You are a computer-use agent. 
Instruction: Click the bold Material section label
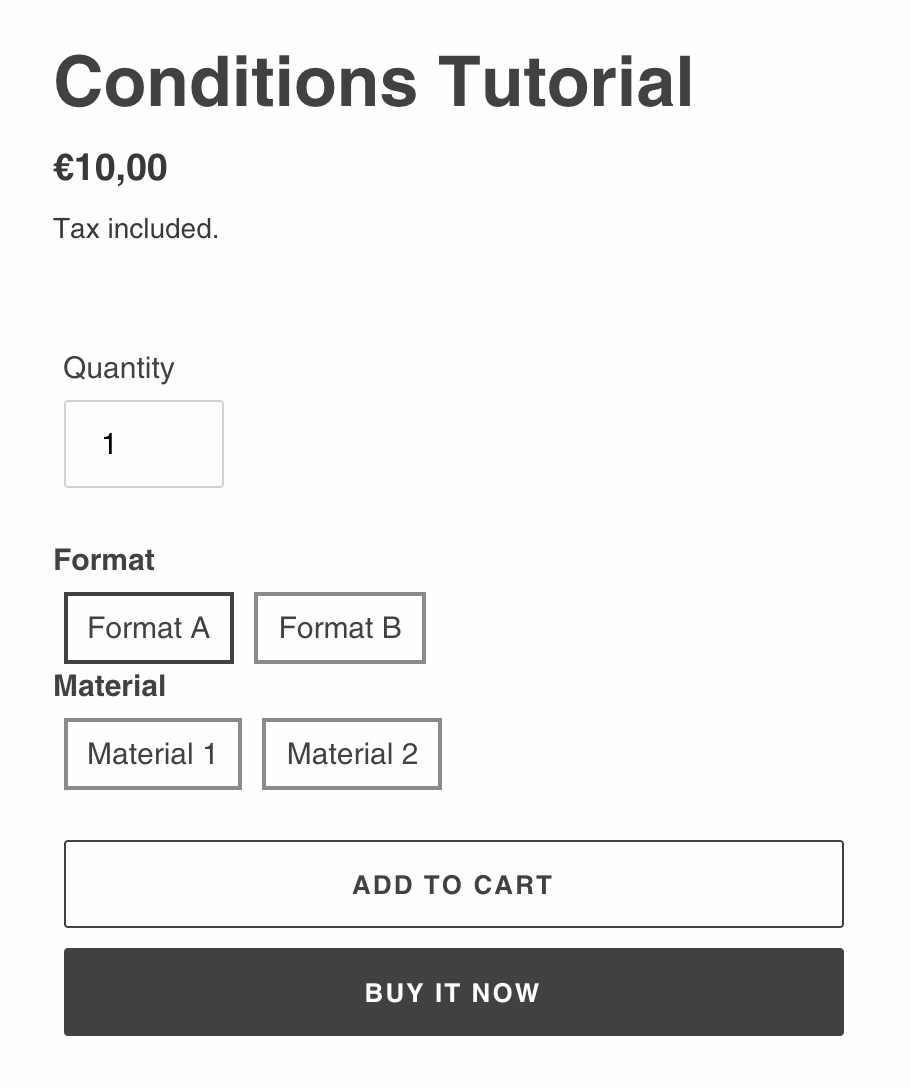110,686
